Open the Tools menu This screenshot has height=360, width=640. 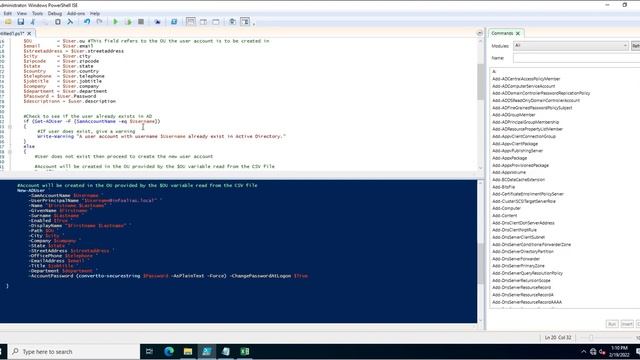tap(37, 13)
